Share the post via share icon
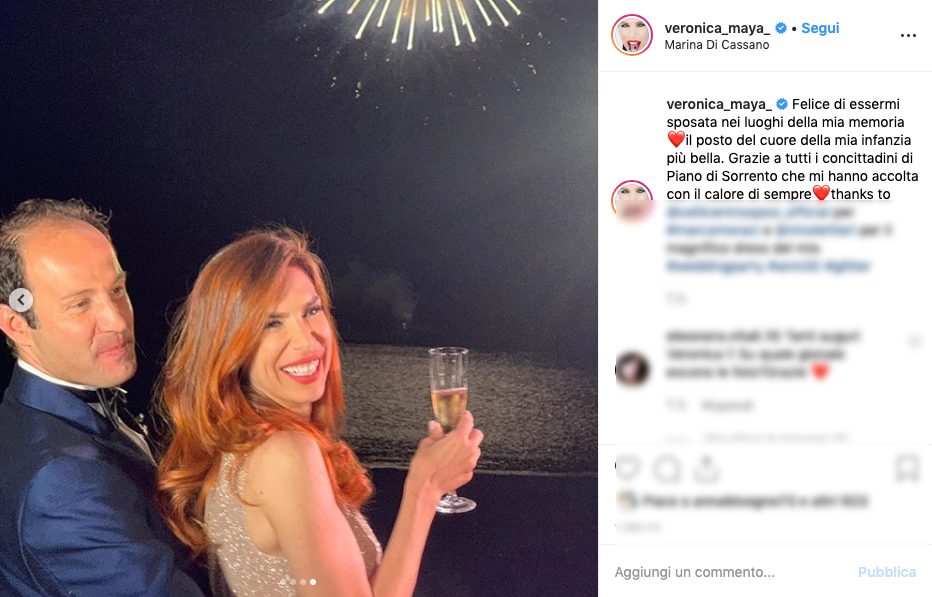The width and height of the screenshot is (932, 597). click(706, 468)
